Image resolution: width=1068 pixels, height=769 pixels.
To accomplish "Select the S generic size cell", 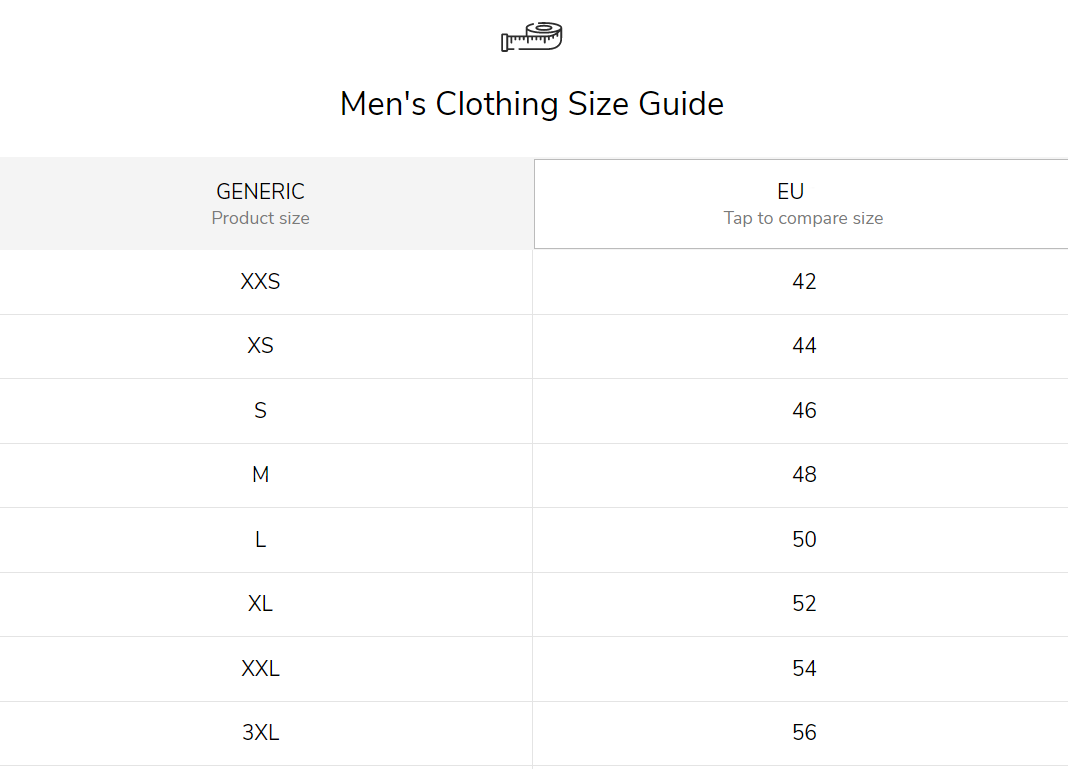I will point(261,411).
